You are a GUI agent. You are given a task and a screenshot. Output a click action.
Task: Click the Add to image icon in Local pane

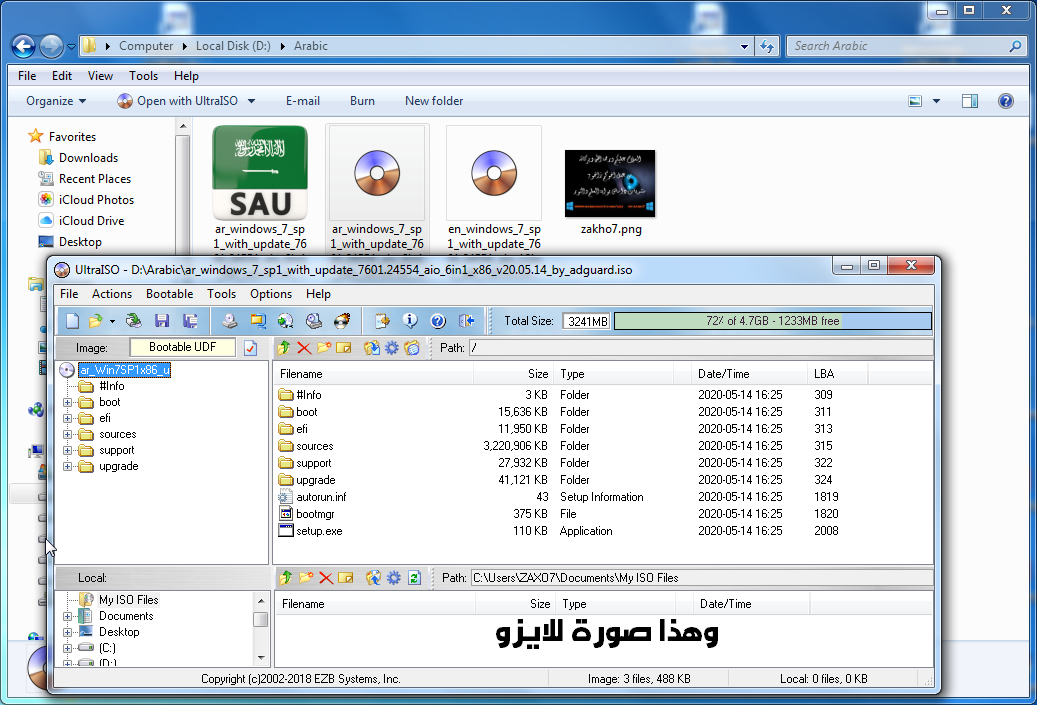(374, 577)
